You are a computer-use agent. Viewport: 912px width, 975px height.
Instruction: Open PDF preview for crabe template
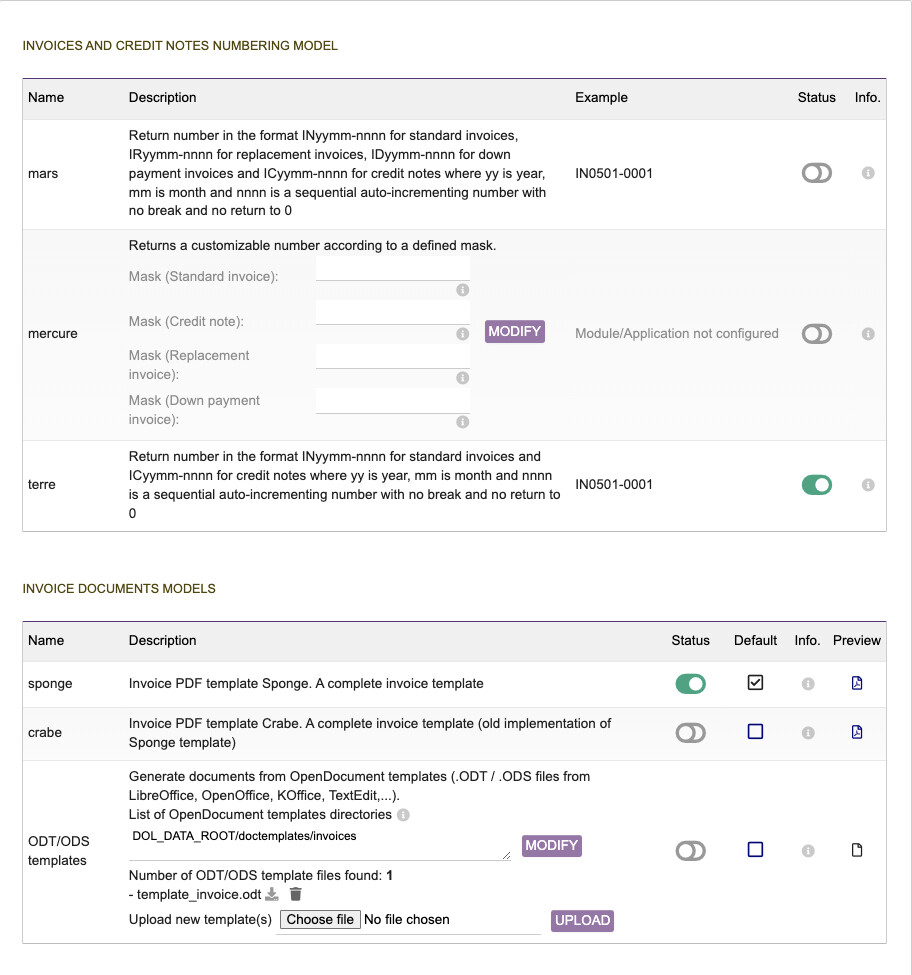856,732
